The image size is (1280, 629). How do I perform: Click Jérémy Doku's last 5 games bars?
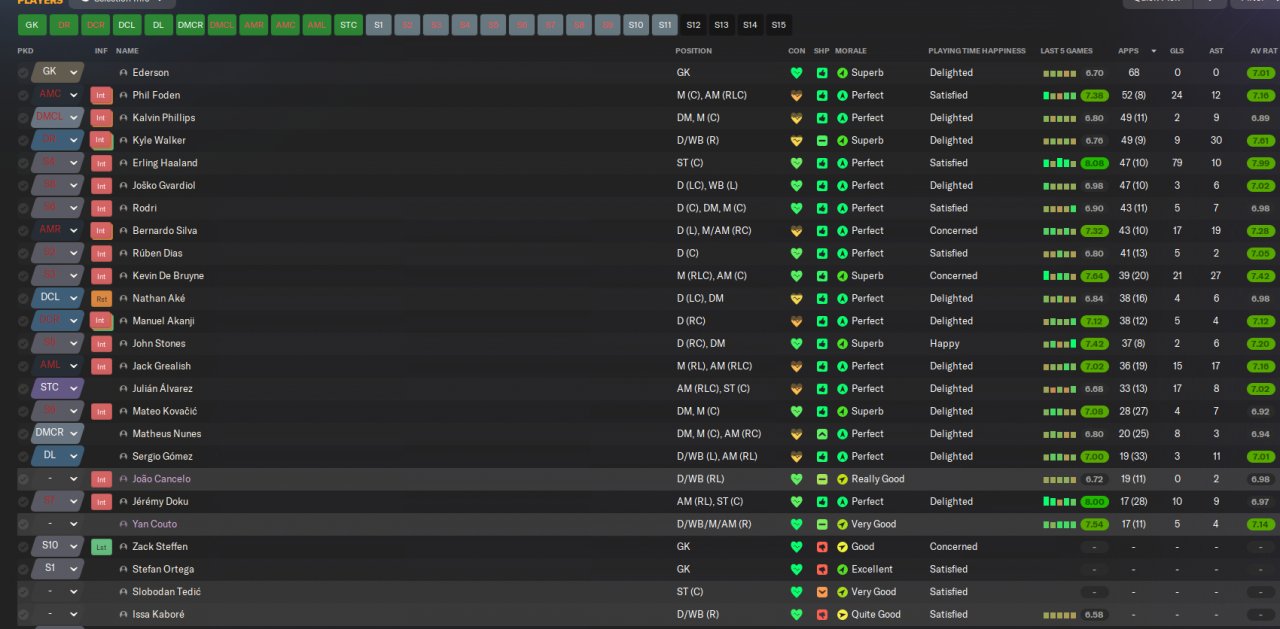[x=1059, y=502]
